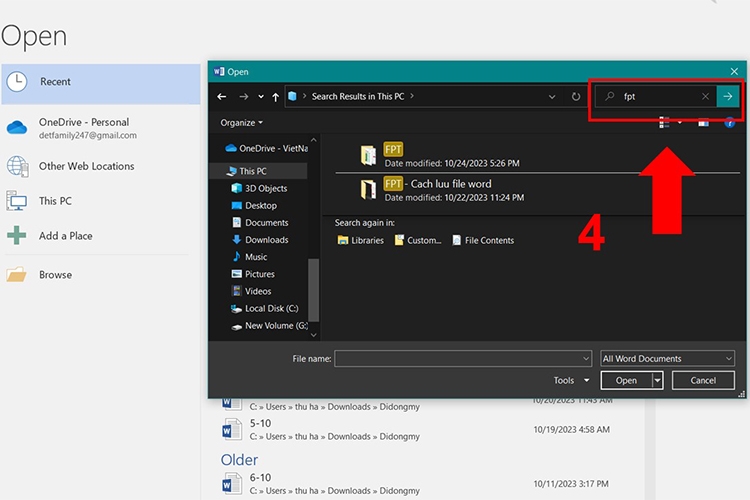Open Downloads in navigation tree
The height and width of the screenshot is (500, 750).
coord(260,240)
